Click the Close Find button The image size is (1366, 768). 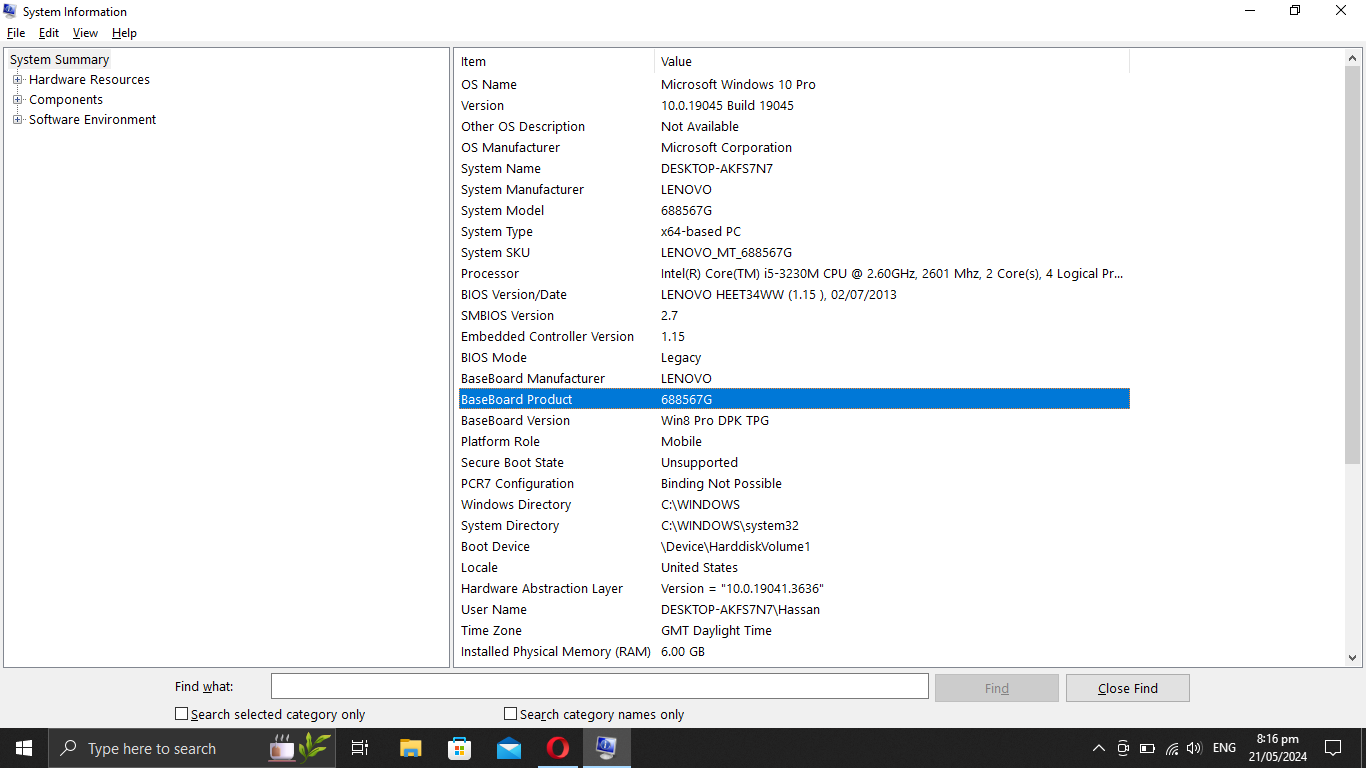tap(1127, 688)
